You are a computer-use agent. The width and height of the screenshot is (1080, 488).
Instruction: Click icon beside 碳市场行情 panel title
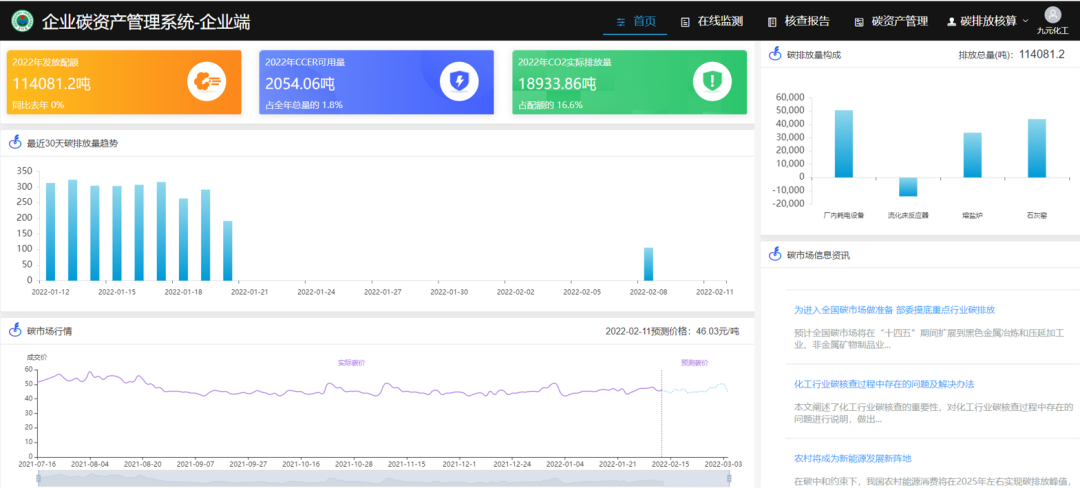coord(16,330)
